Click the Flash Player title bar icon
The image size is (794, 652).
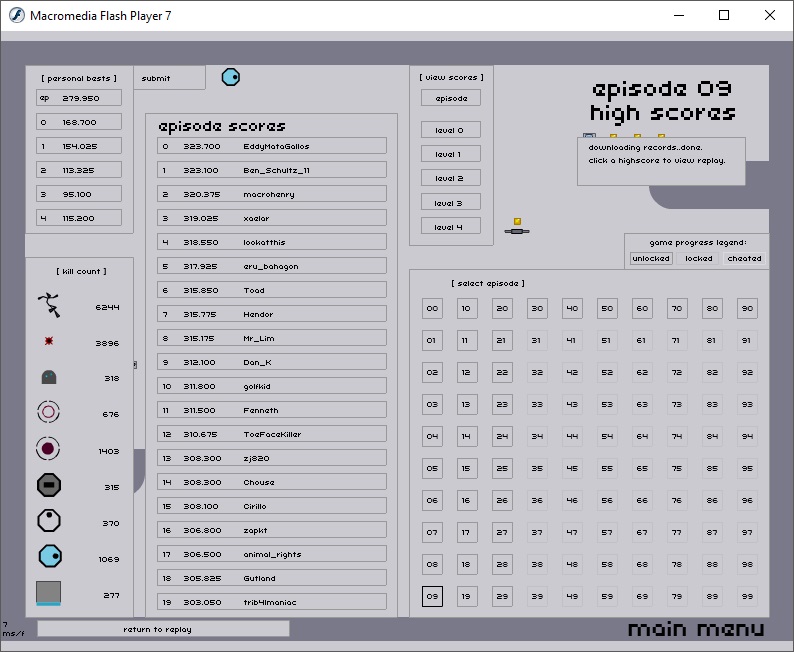click(x=14, y=15)
